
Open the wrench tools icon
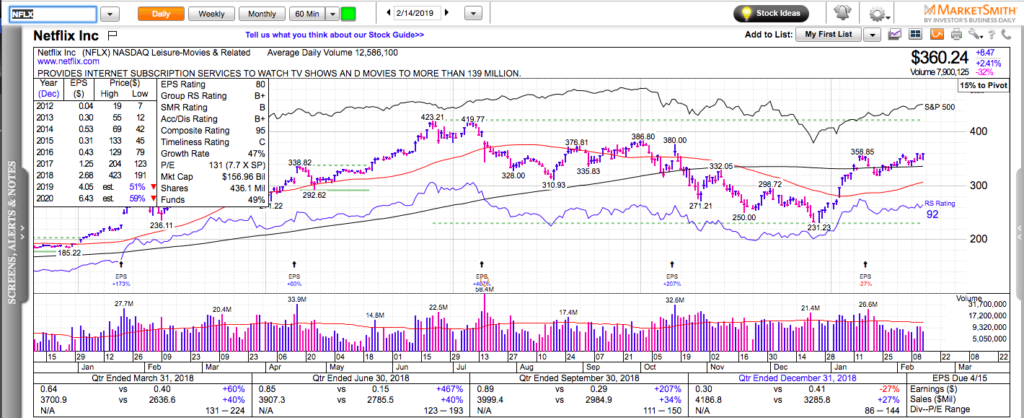(x=973, y=34)
